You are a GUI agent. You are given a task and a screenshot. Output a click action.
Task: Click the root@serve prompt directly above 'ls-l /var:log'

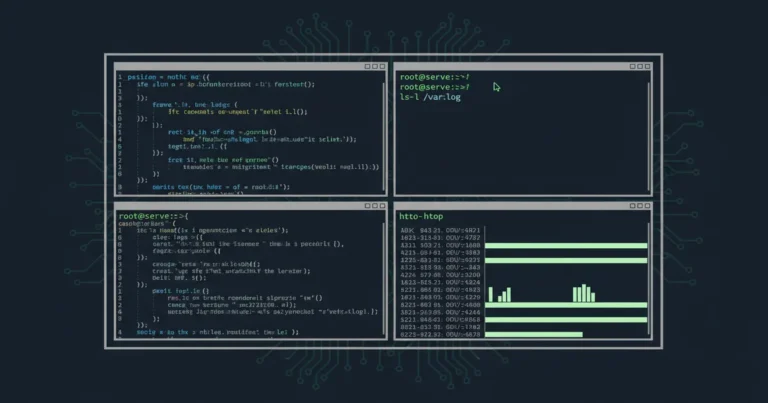434,87
